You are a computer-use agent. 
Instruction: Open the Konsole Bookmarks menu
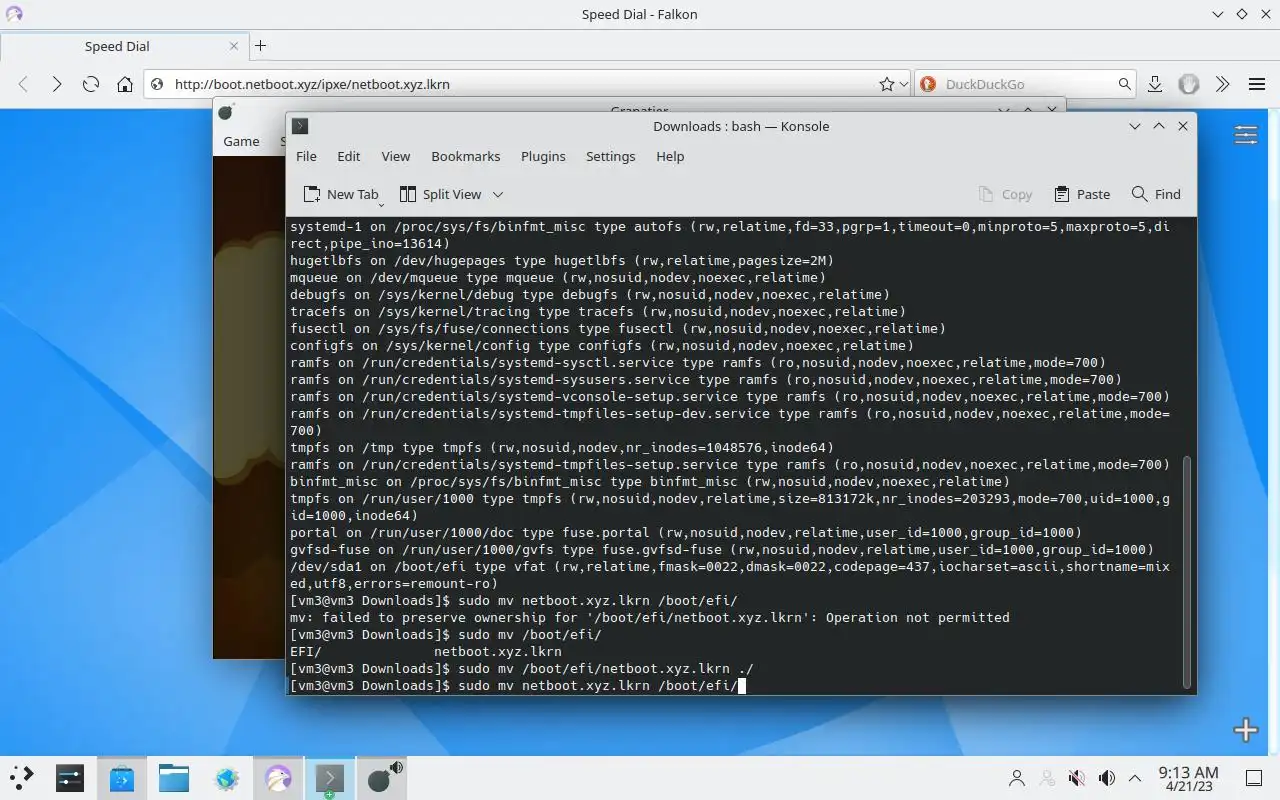[x=466, y=156]
